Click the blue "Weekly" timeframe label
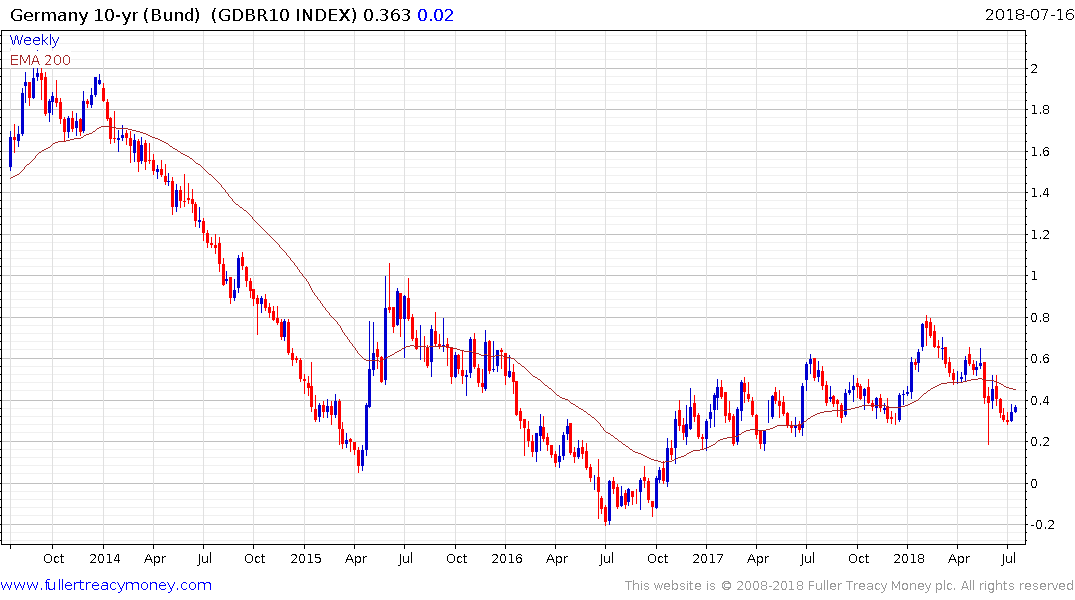 pyautogui.click(x=34, y=40)
